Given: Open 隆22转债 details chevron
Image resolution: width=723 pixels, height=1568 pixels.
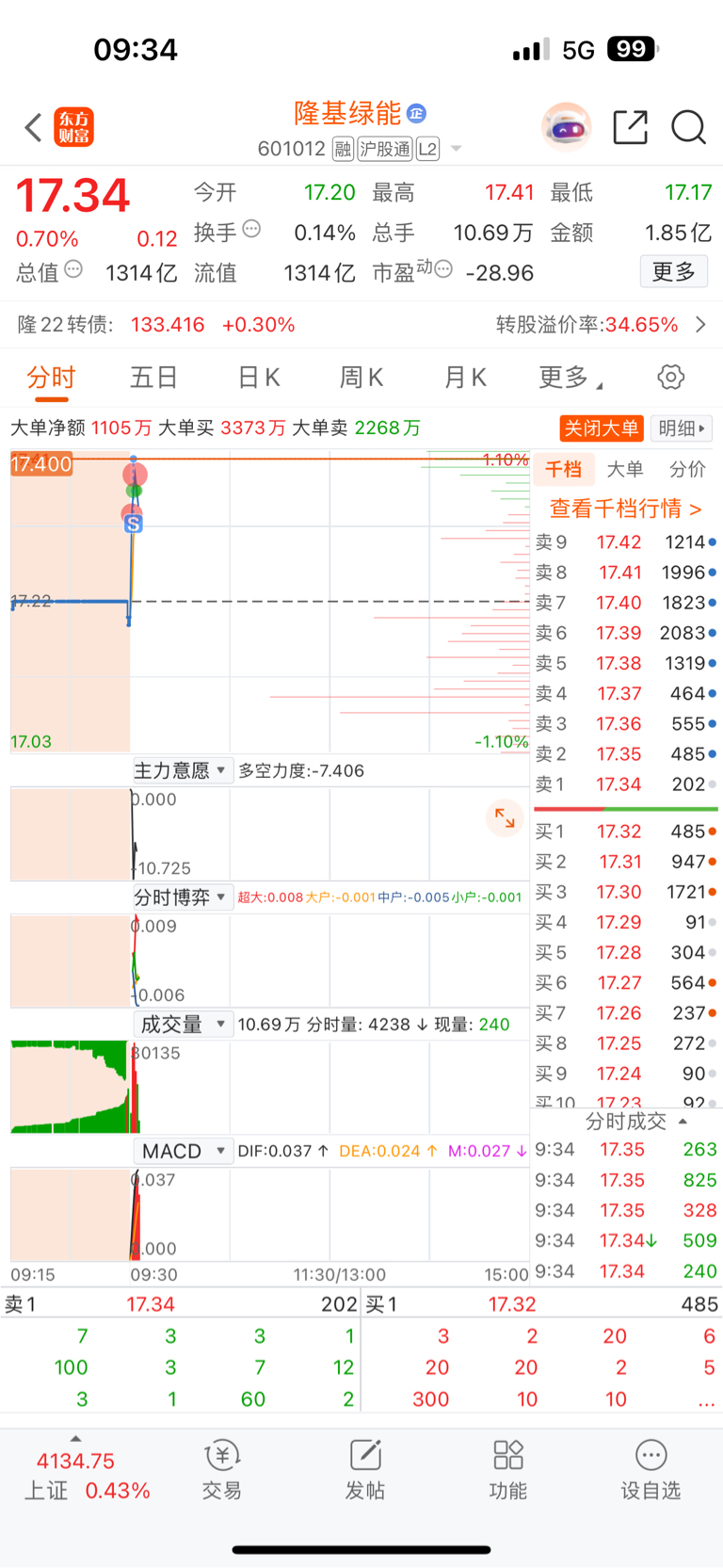Looking at the screenshot, I should [700, 325].
